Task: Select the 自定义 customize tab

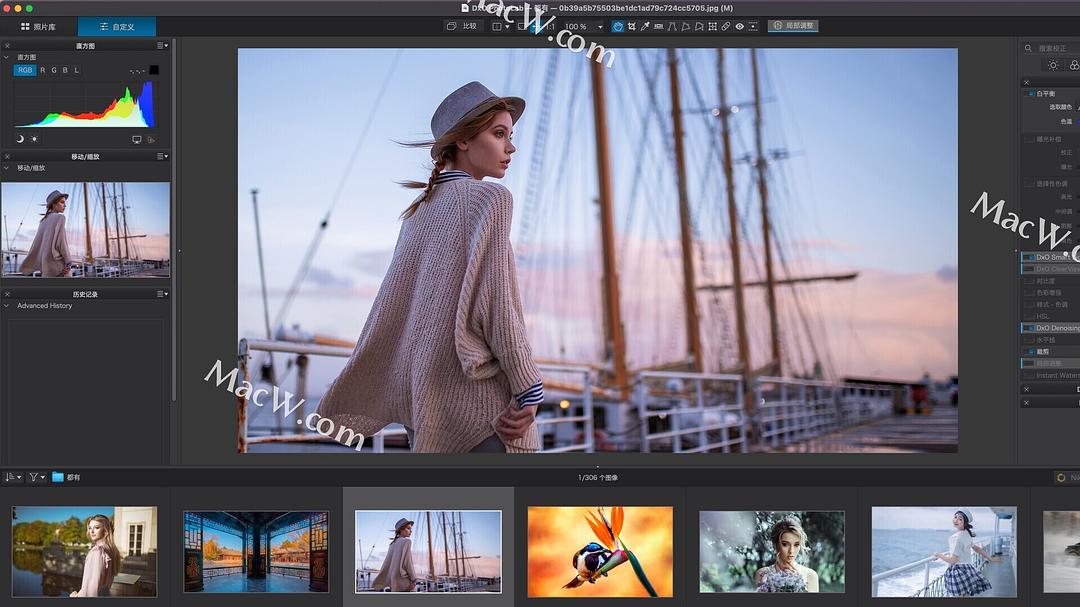Action: [117, 27]
